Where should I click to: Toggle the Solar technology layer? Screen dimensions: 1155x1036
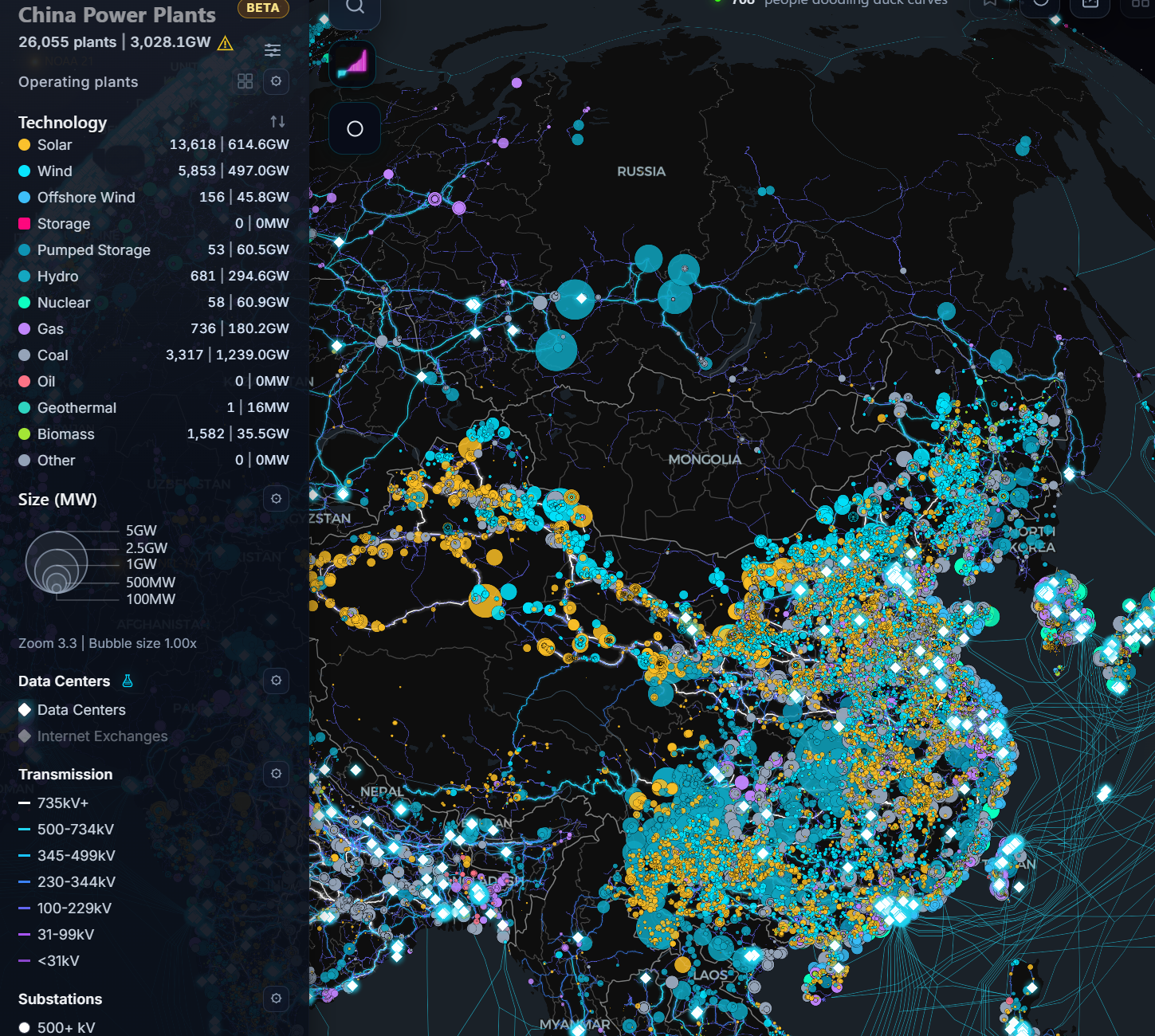point(54,145)
